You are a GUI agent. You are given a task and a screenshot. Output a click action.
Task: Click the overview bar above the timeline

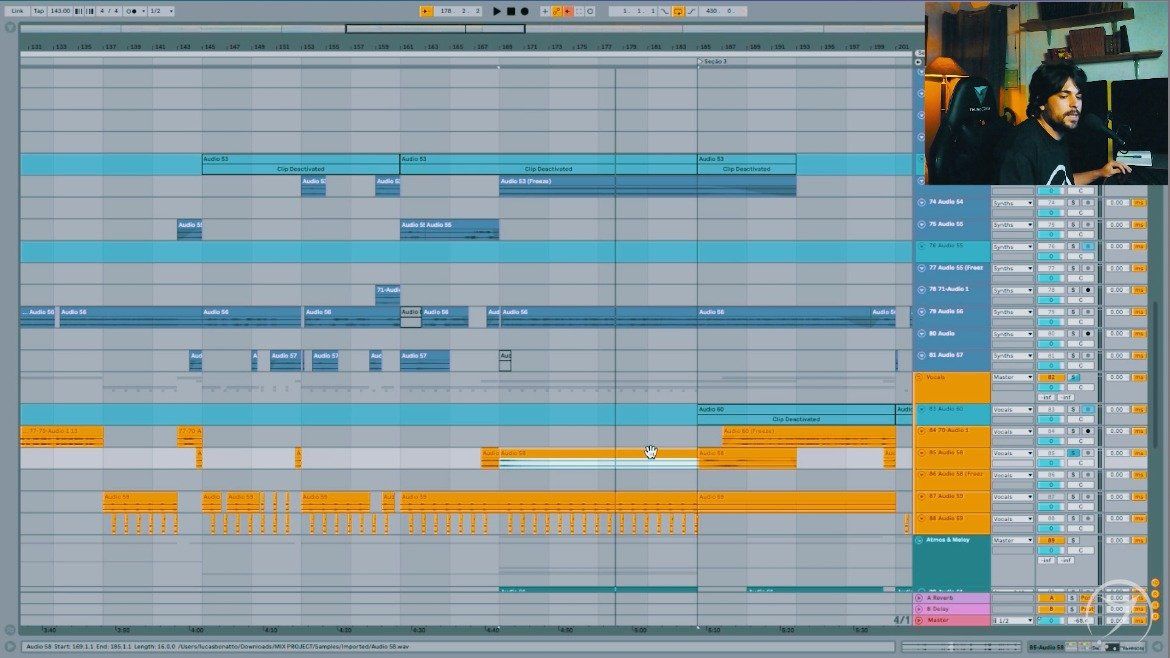466,29
